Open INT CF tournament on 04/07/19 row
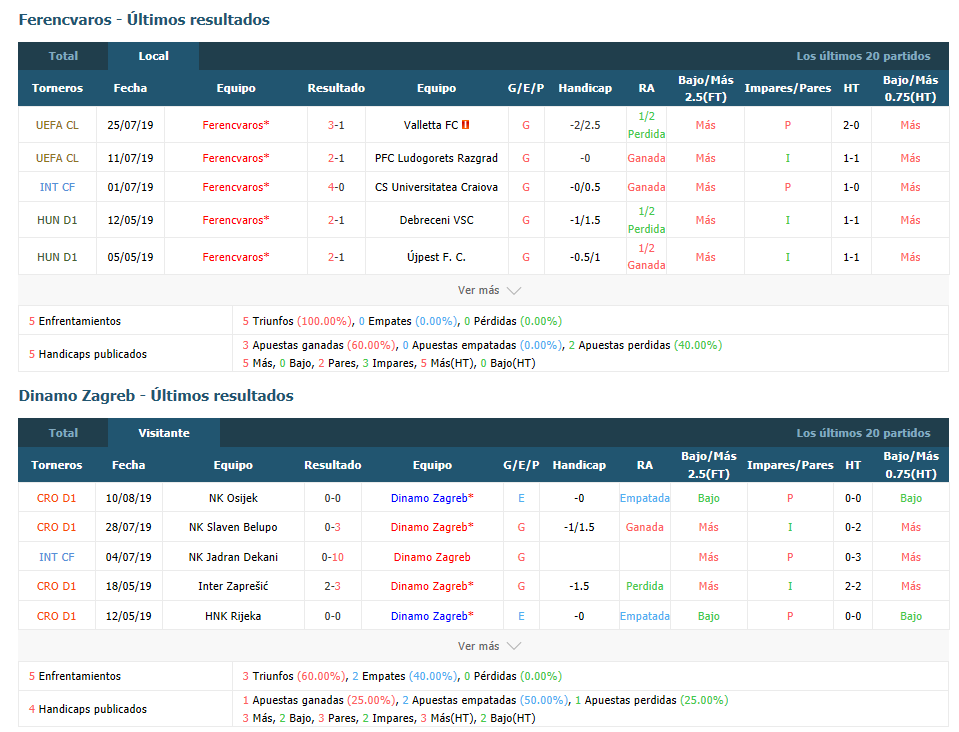Viewport: 959px width, 732px height. tap(56, 557)
